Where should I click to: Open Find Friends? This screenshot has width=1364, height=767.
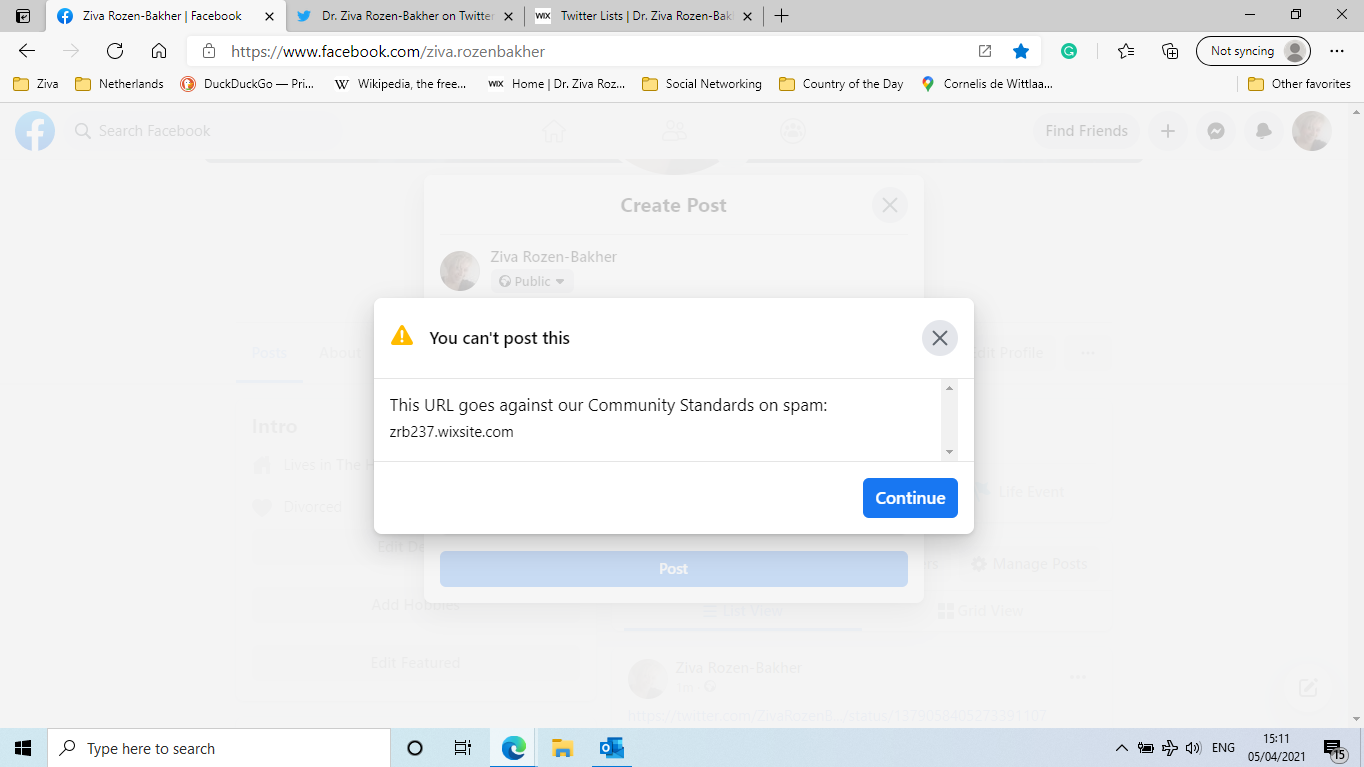click(x=1086, y=131)
